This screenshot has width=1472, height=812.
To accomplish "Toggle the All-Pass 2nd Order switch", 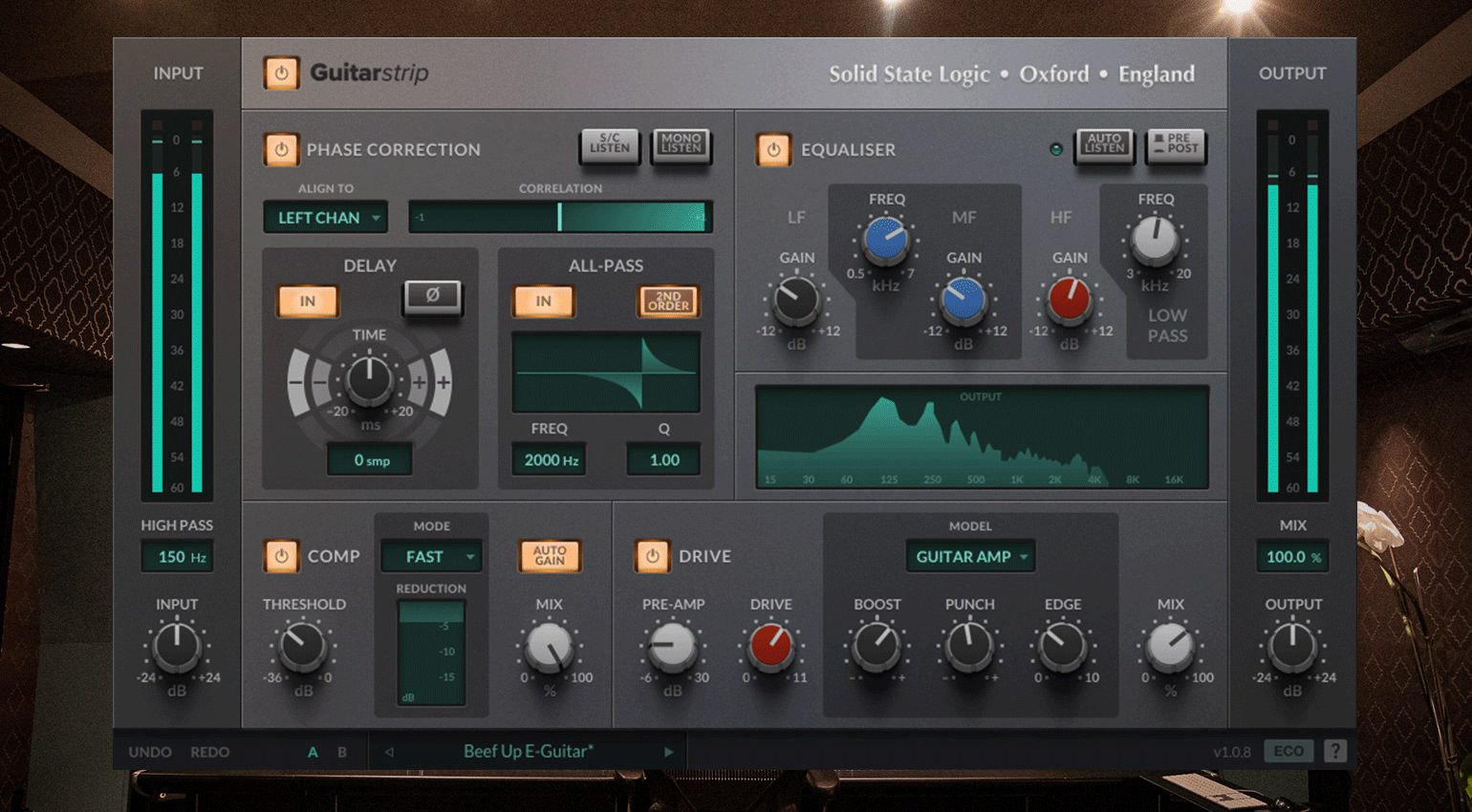I will click(x=668, y=301).
